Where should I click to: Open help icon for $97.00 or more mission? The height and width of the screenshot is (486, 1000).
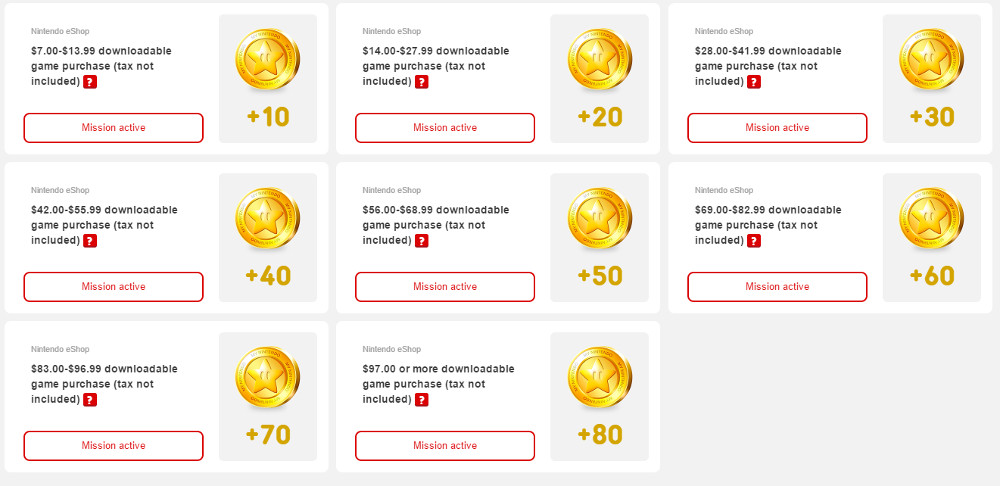tap(422, 399)
